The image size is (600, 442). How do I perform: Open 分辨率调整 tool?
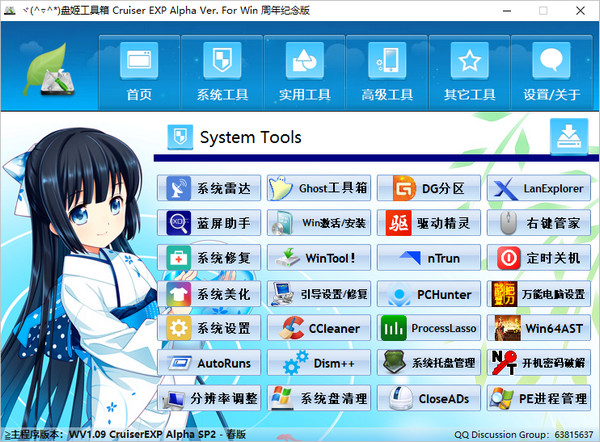click(x=209, y=398)
